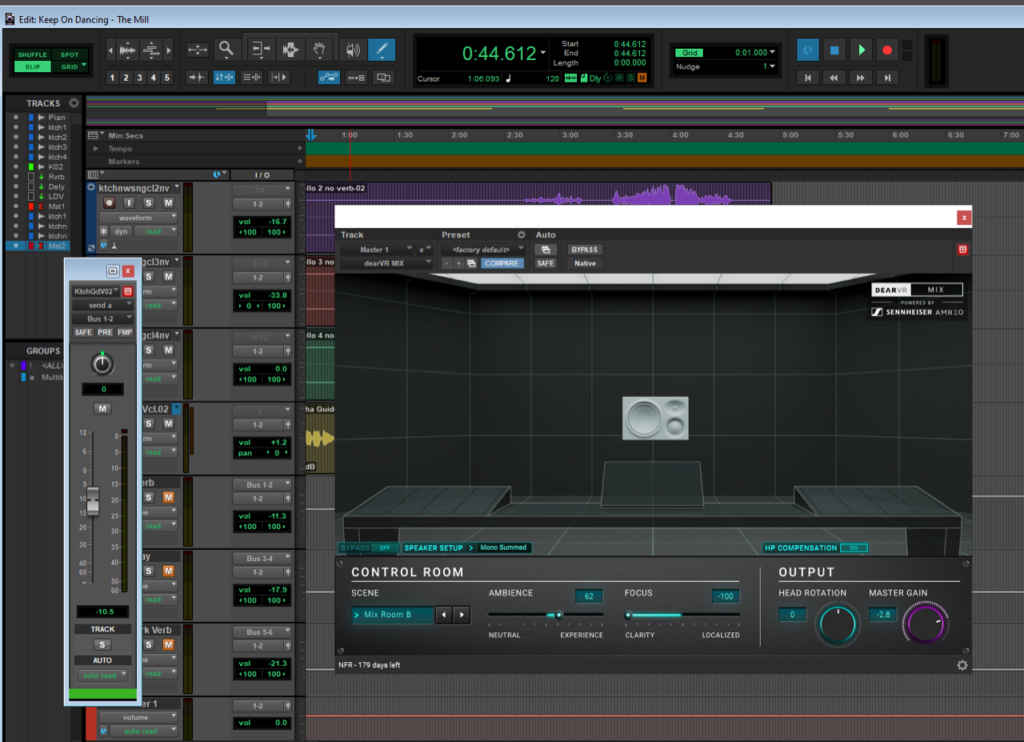
Task: Open Tracks list dropdown menu
Action: 74,103
